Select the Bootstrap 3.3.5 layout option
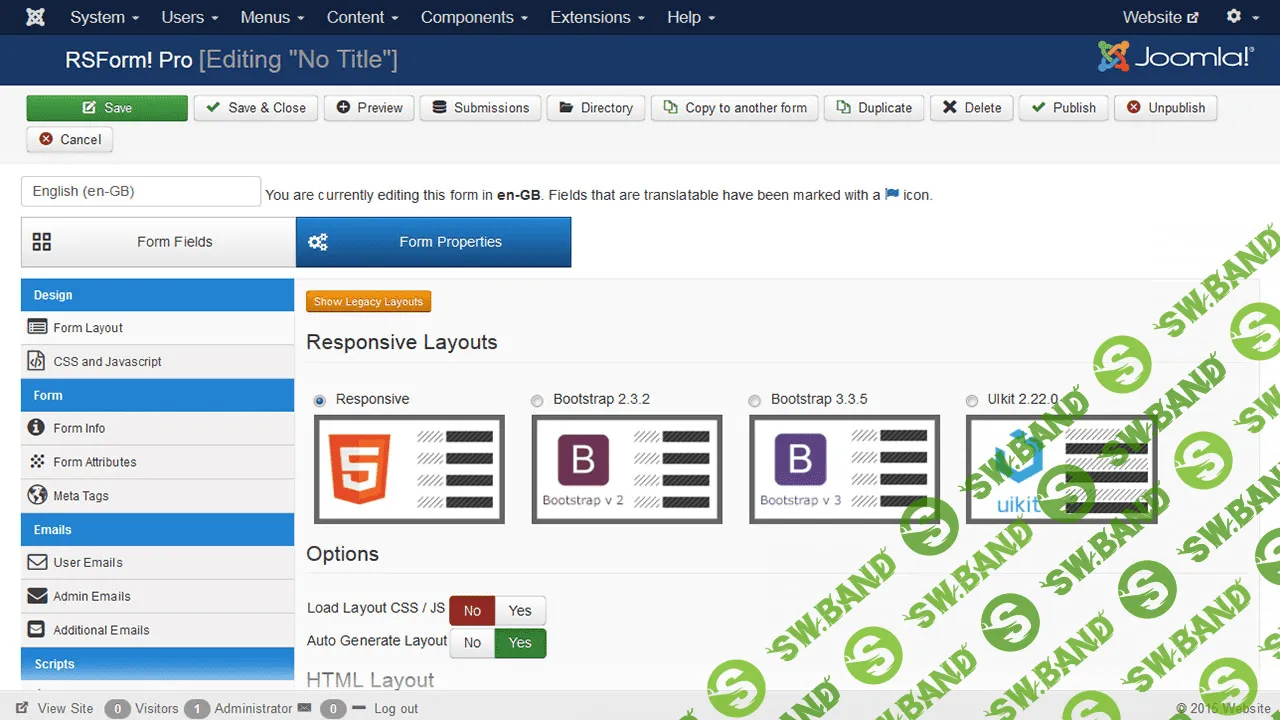This screenshot has height=720, width=1280. [755, 400]
